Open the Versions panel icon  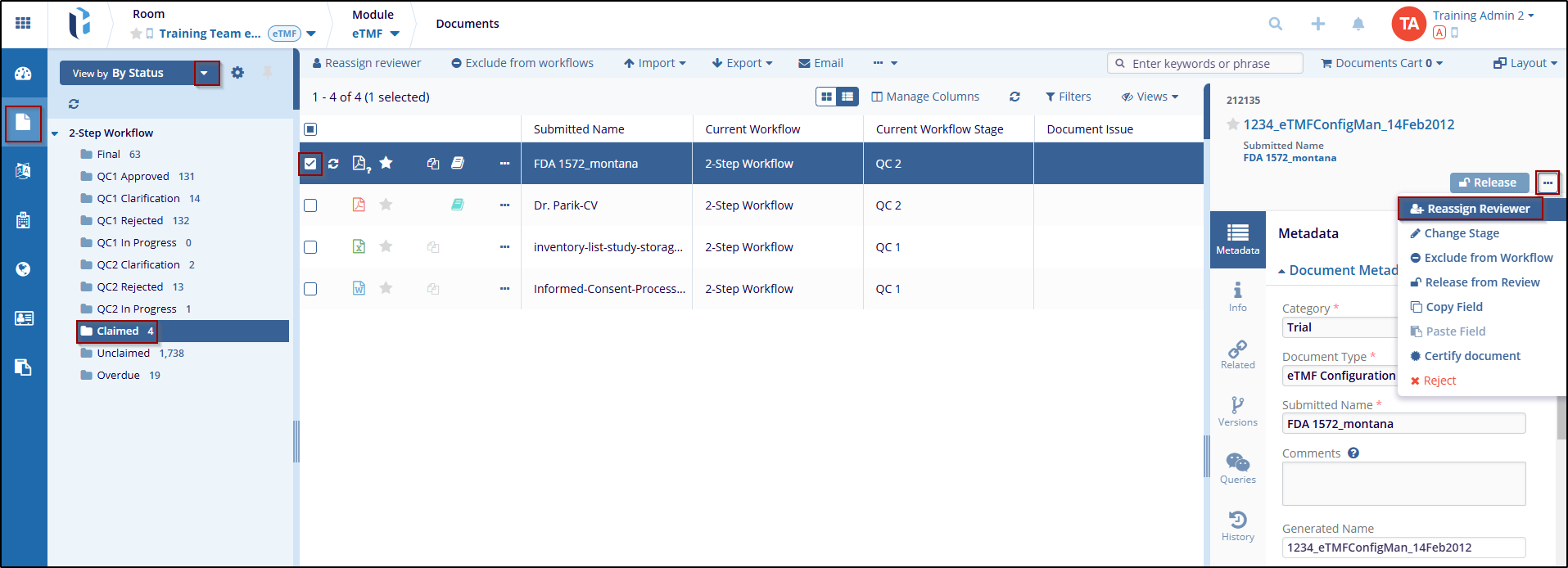pyautogui.click(x=1237, y=410)
